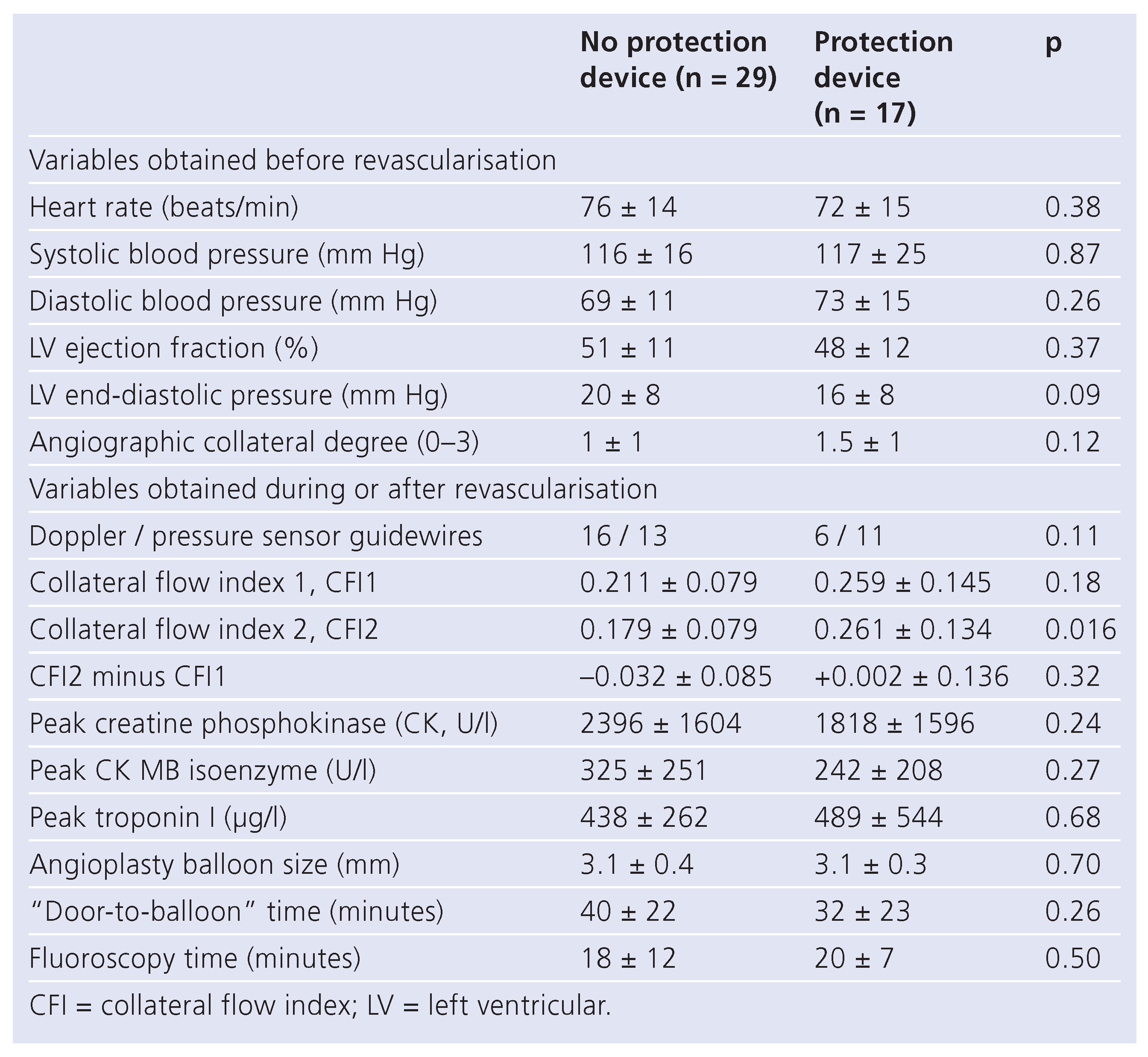
Task: Click the Peak creatine phosphokinase value 1818 ± 1596
Action: point(894,723)
